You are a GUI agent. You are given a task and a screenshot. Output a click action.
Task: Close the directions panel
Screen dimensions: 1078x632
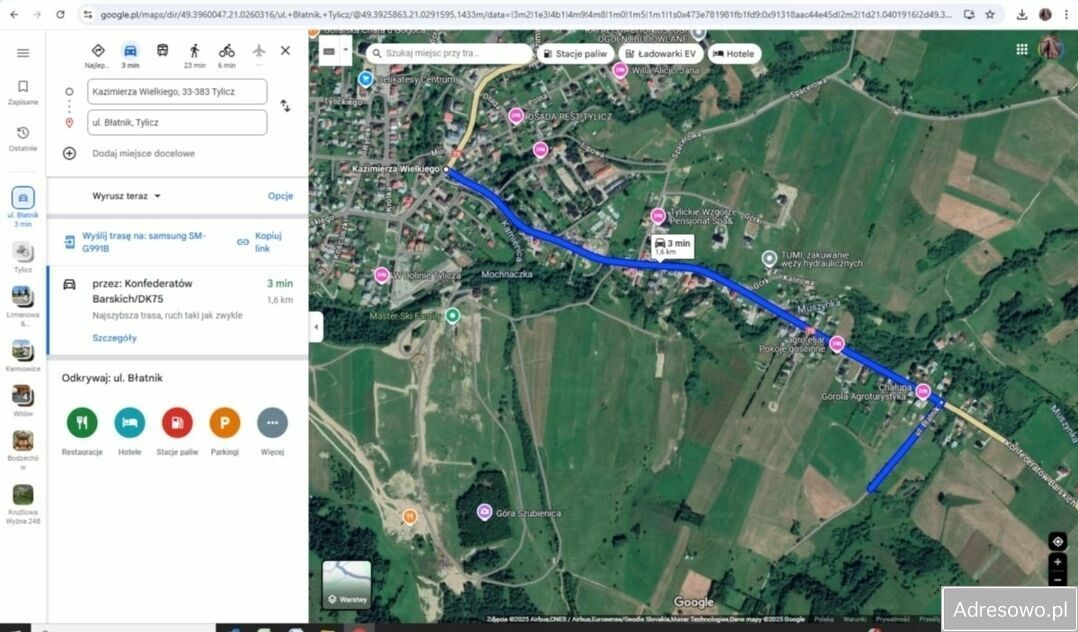285,50
